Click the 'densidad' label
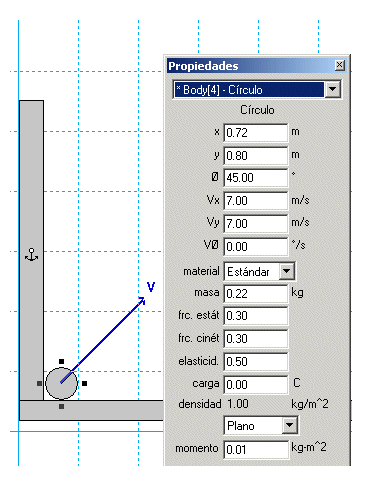 pos(200,404)
